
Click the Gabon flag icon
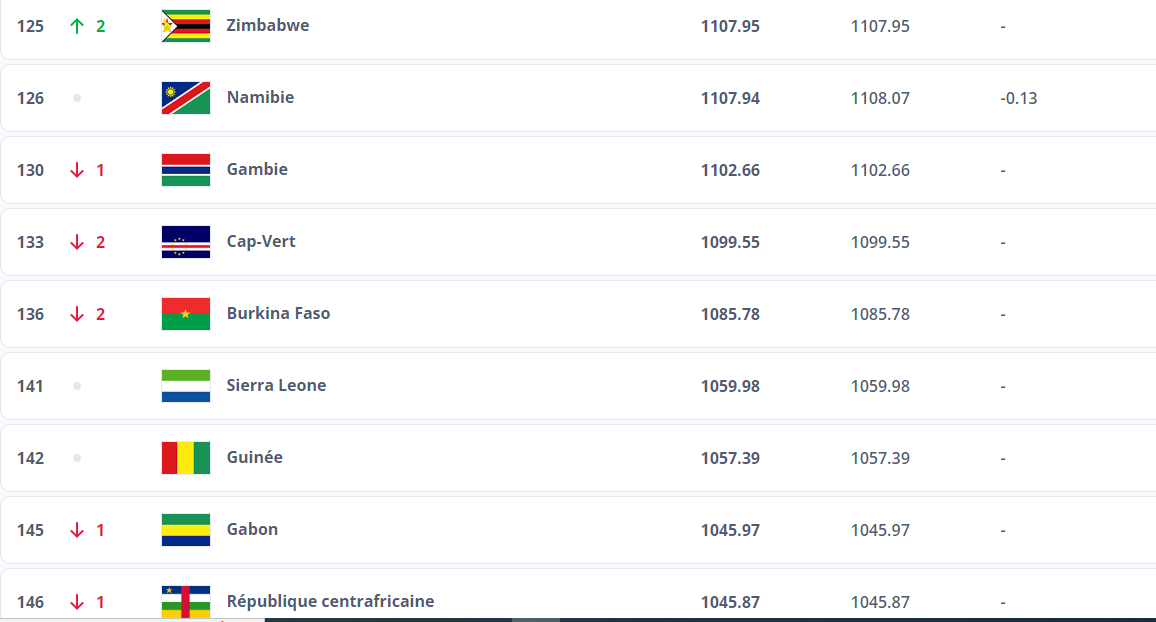coord(186,530)
